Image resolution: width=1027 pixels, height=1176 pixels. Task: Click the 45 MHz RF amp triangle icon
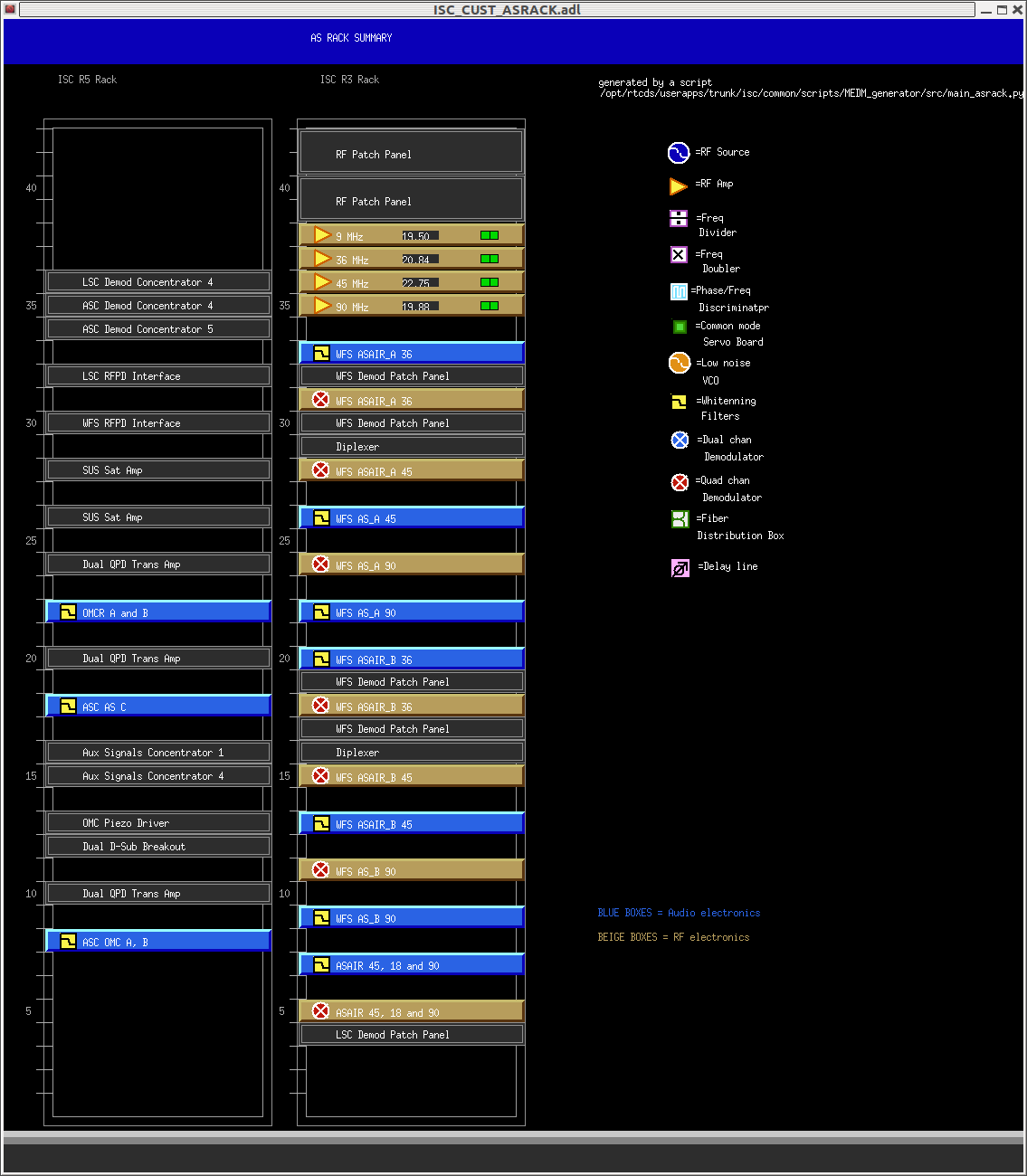click(x=322, y=282)
